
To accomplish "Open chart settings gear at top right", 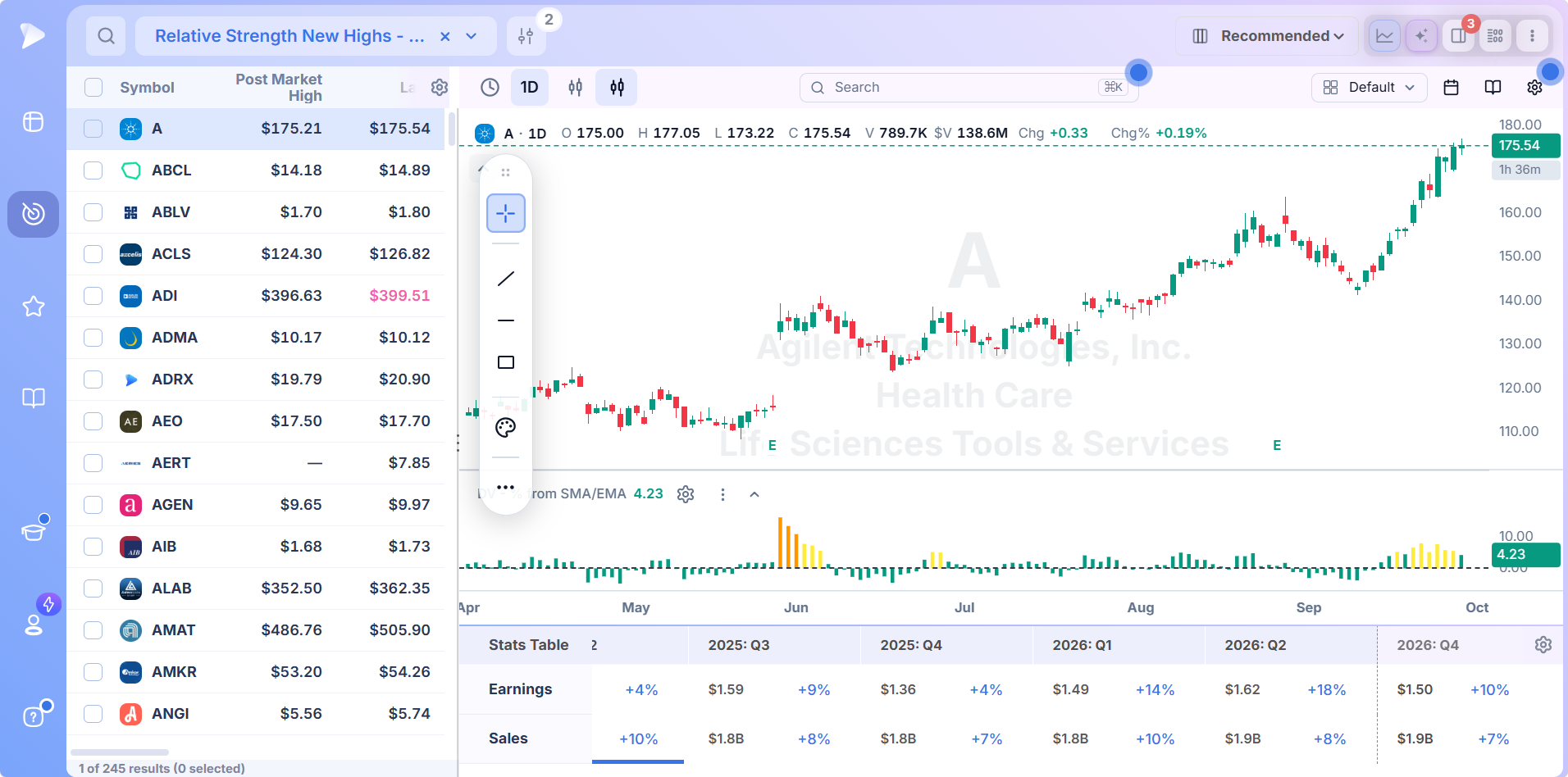I will [1534, 88].
